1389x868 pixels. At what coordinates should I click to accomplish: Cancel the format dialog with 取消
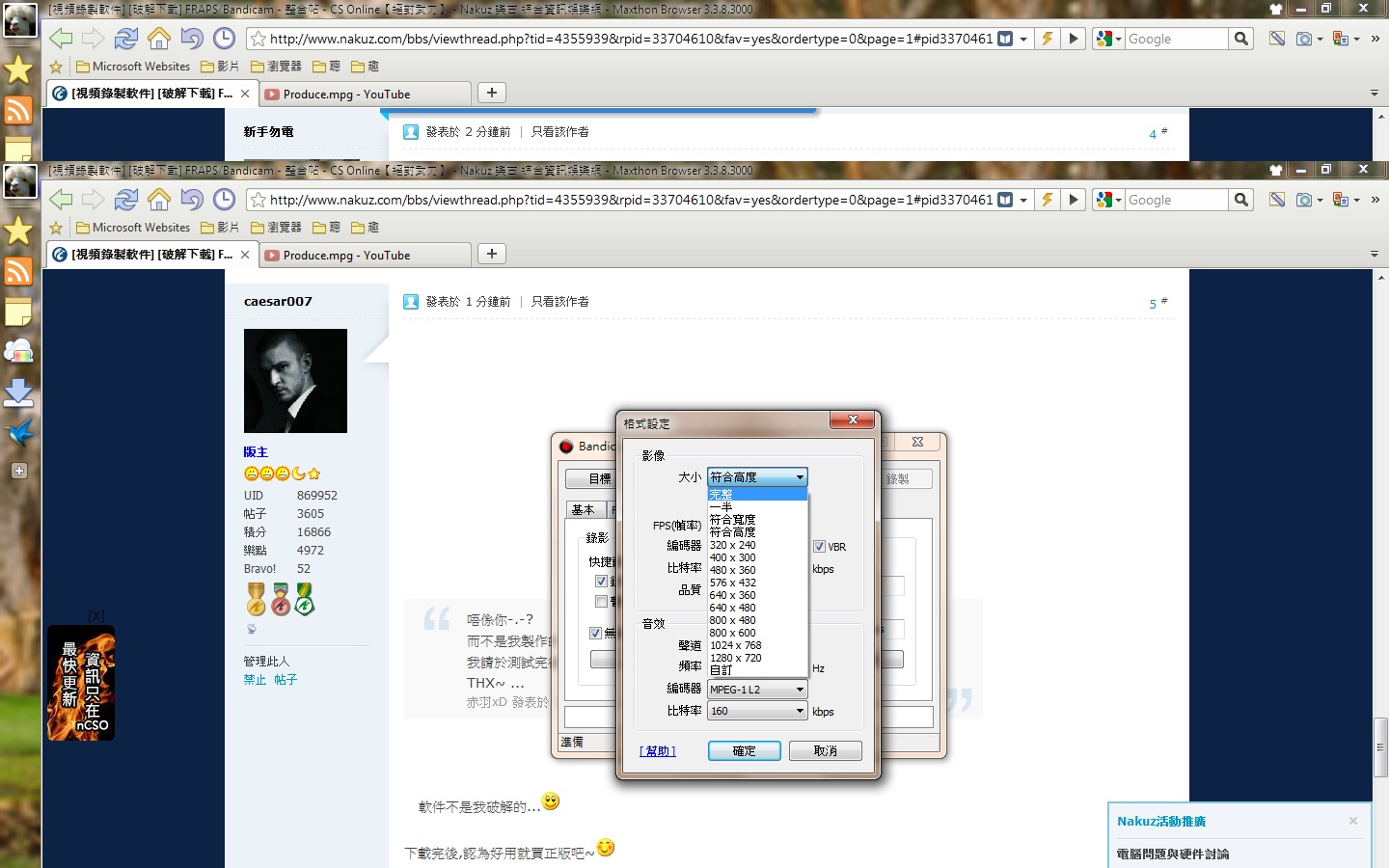[x=825, y=750]
